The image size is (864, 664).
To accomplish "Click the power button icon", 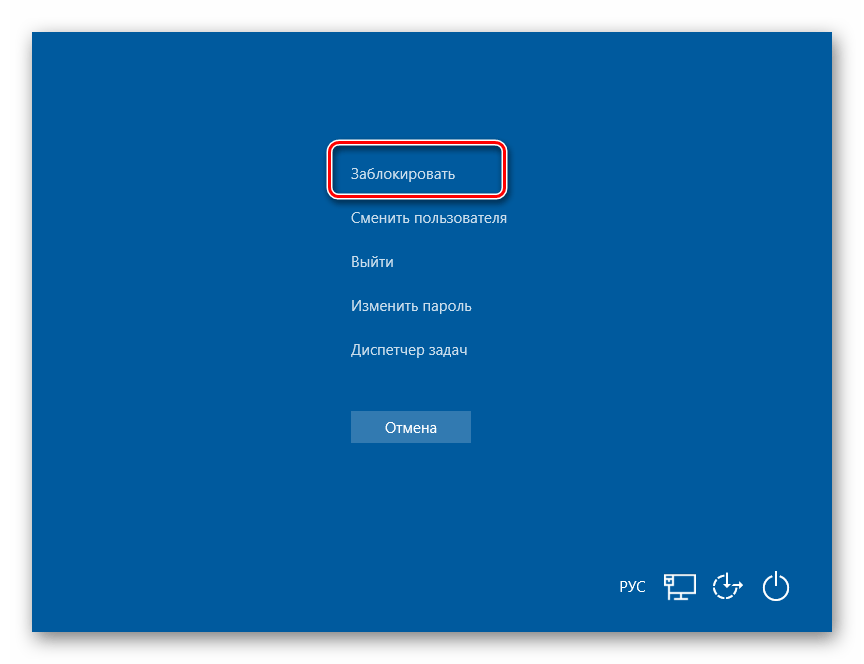I will [776, 586].
